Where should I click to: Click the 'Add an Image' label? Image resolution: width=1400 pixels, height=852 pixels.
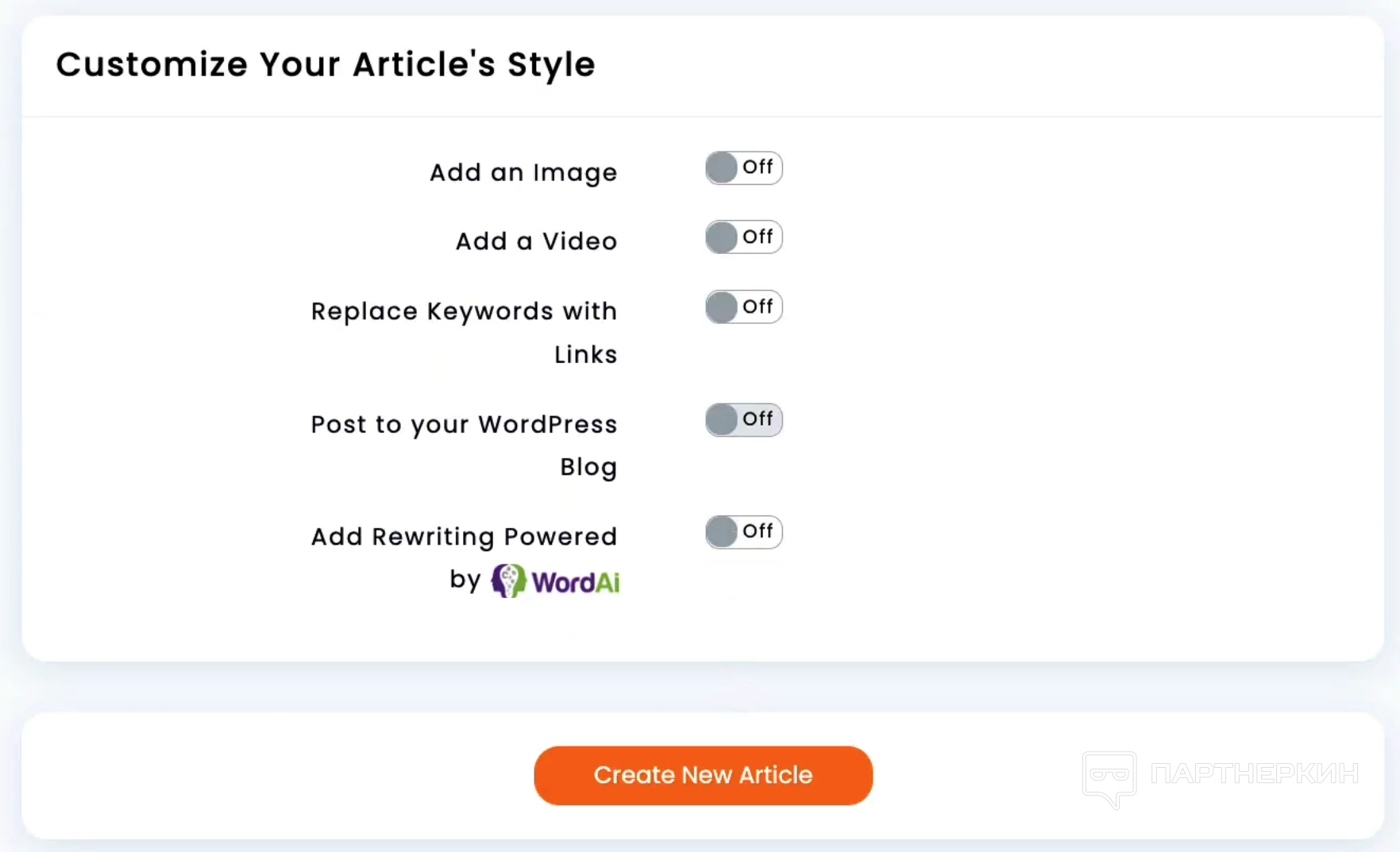tap(523, 173)
